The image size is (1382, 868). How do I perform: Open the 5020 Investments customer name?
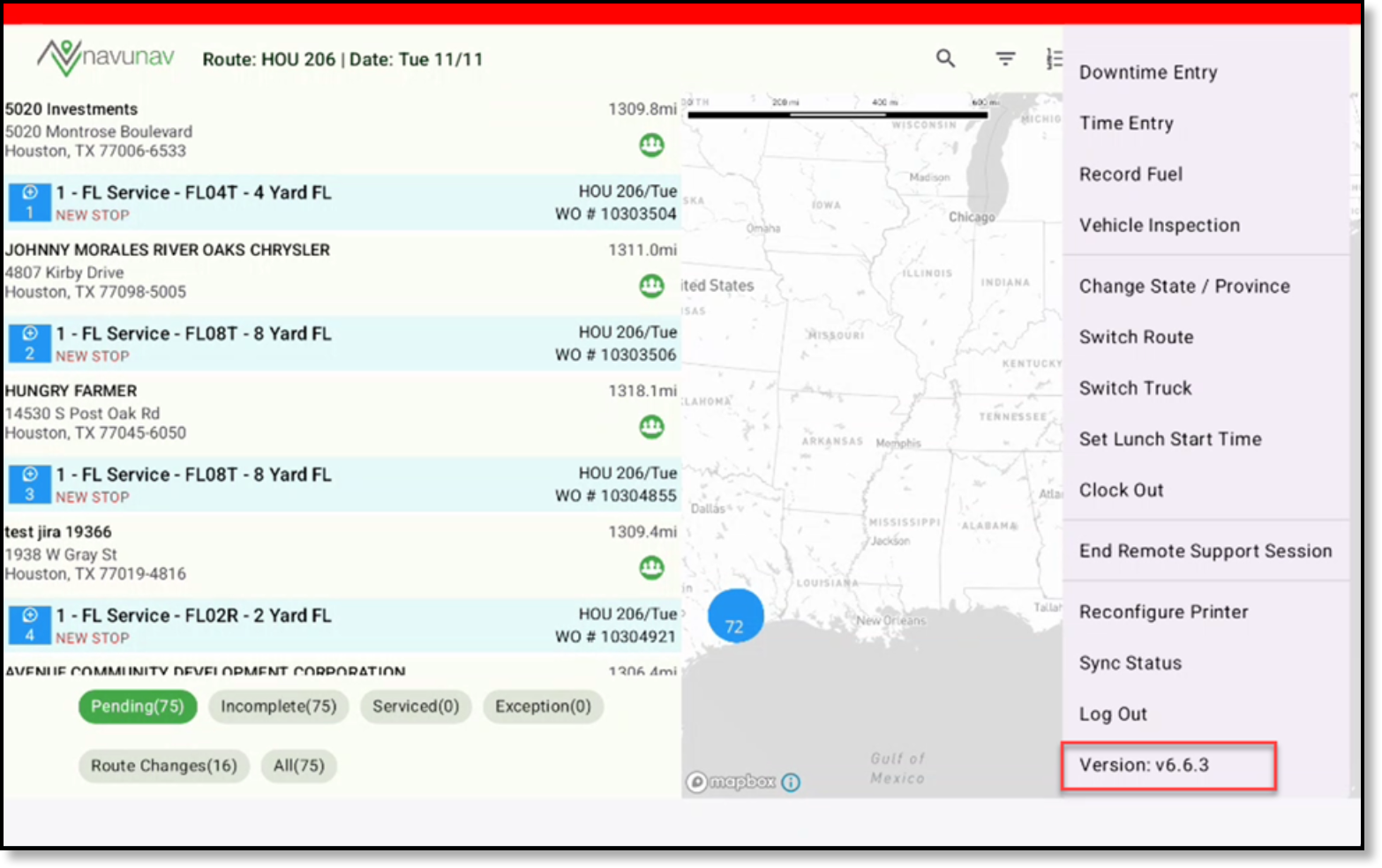(x=71, y=109)
